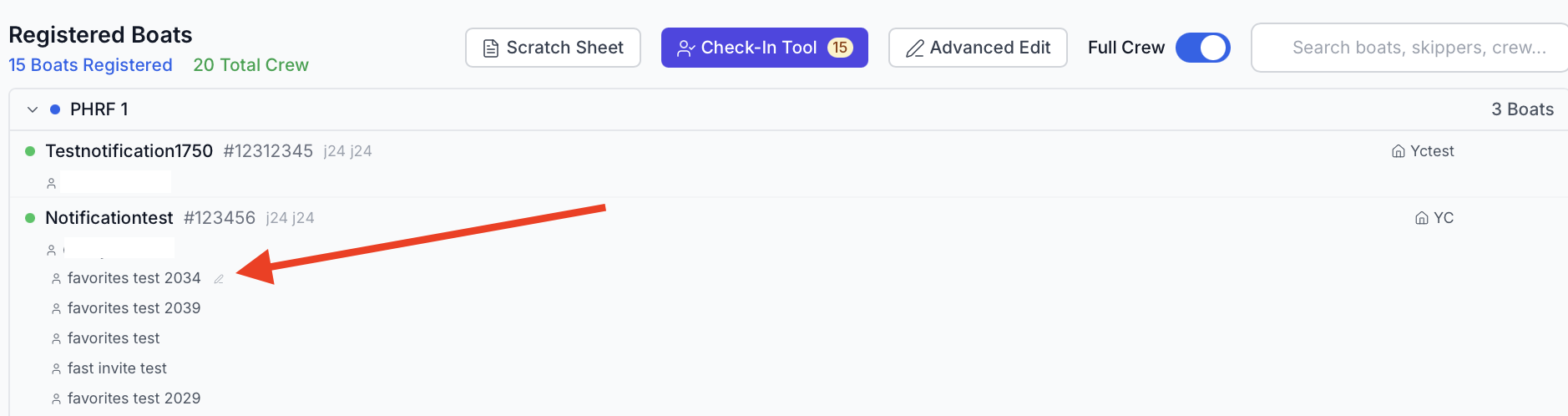The width and height of the screenshot is (1568, 416).
Task: Click the green status dot beside Notificationtest
Action: coord(30,218)
